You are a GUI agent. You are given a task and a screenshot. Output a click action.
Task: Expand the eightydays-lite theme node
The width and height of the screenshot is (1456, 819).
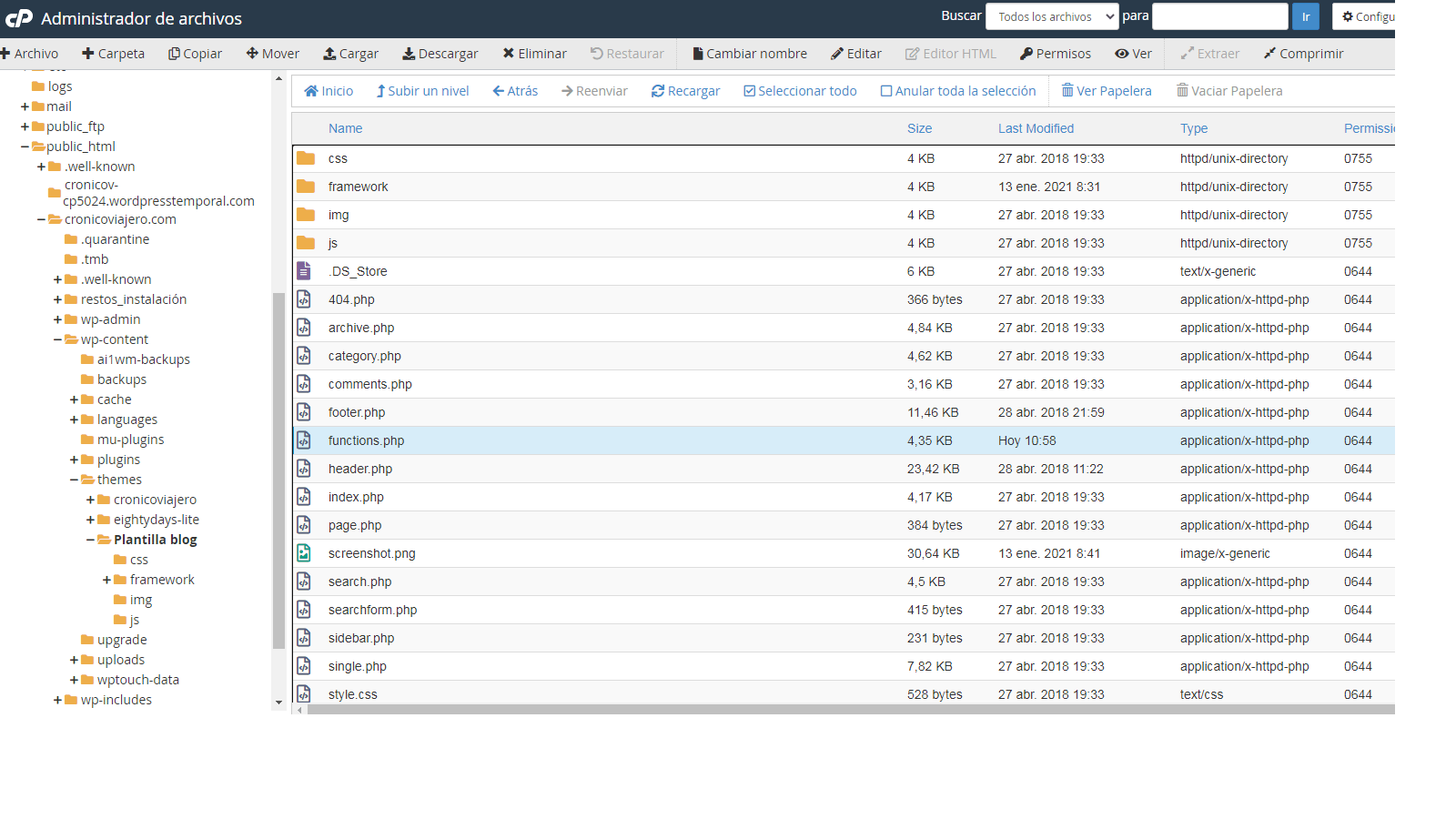[90, 520]
